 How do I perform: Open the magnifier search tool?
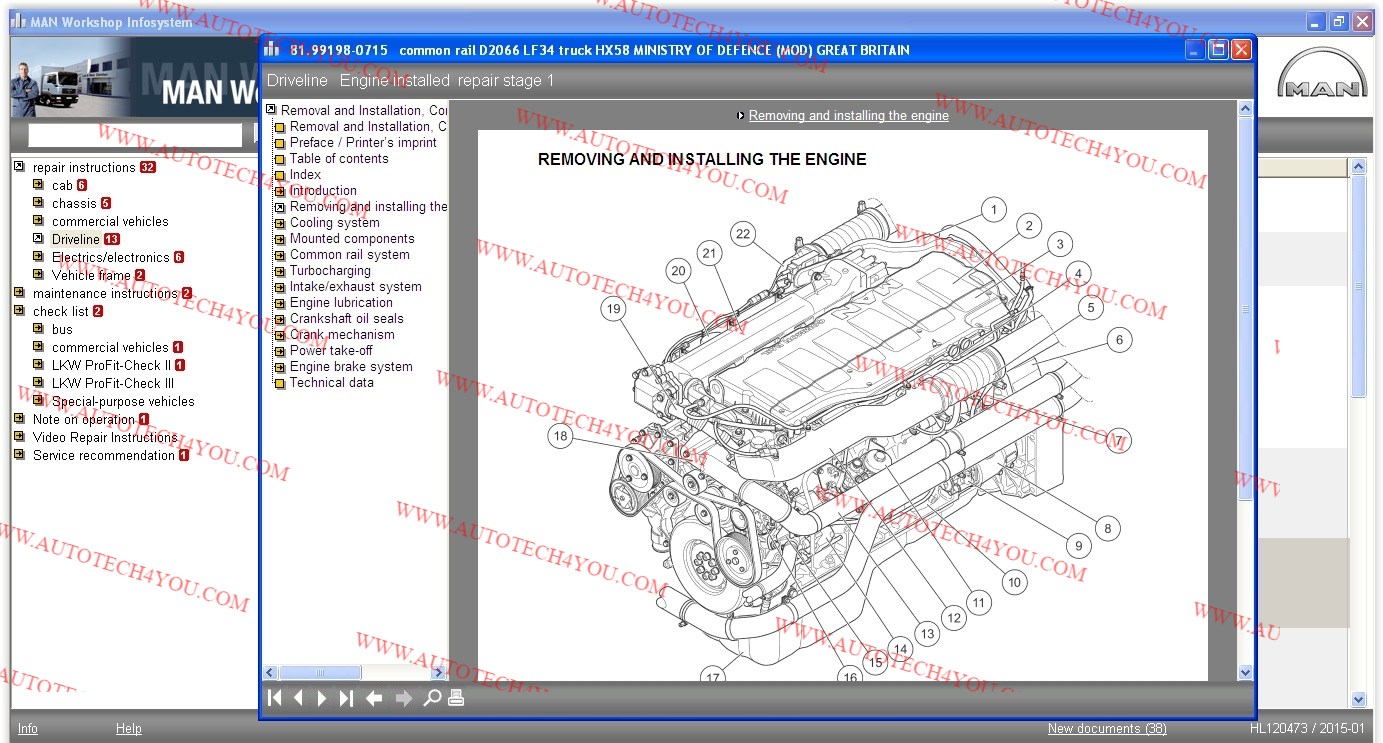432,698
